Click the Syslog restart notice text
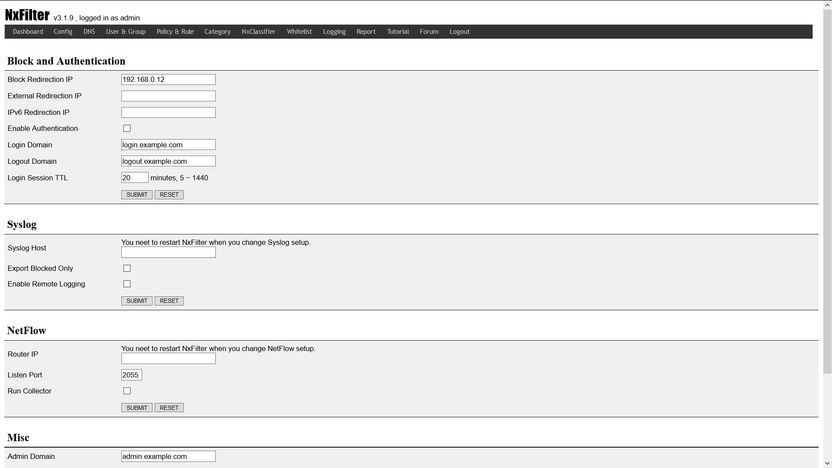The image size is (832, 468). (x=216, y=242)
